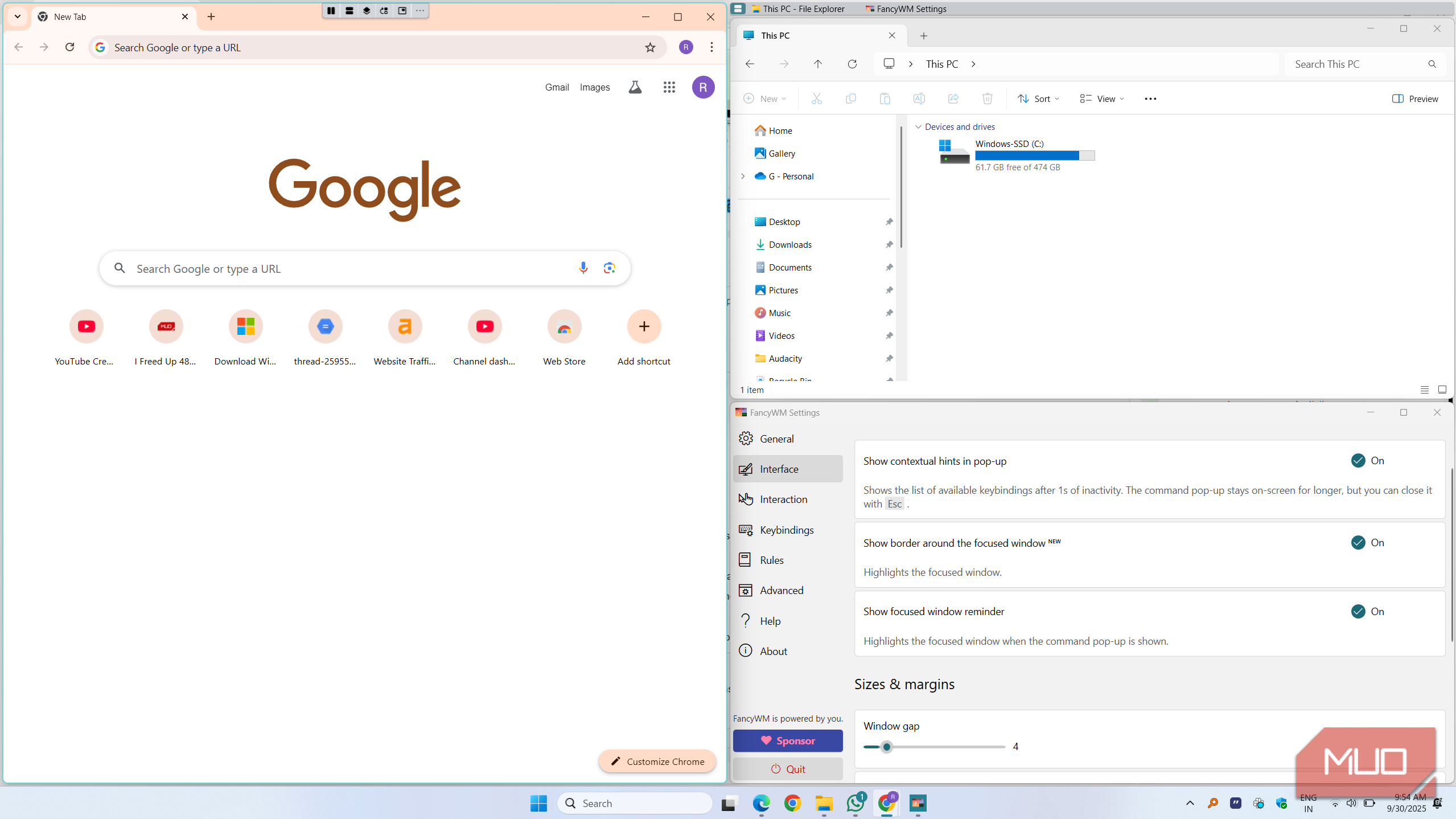Open the Chrome tab search dropdown
This screenshot has width=1456, height=819.
pyautogui.click(x=18, y=17)
